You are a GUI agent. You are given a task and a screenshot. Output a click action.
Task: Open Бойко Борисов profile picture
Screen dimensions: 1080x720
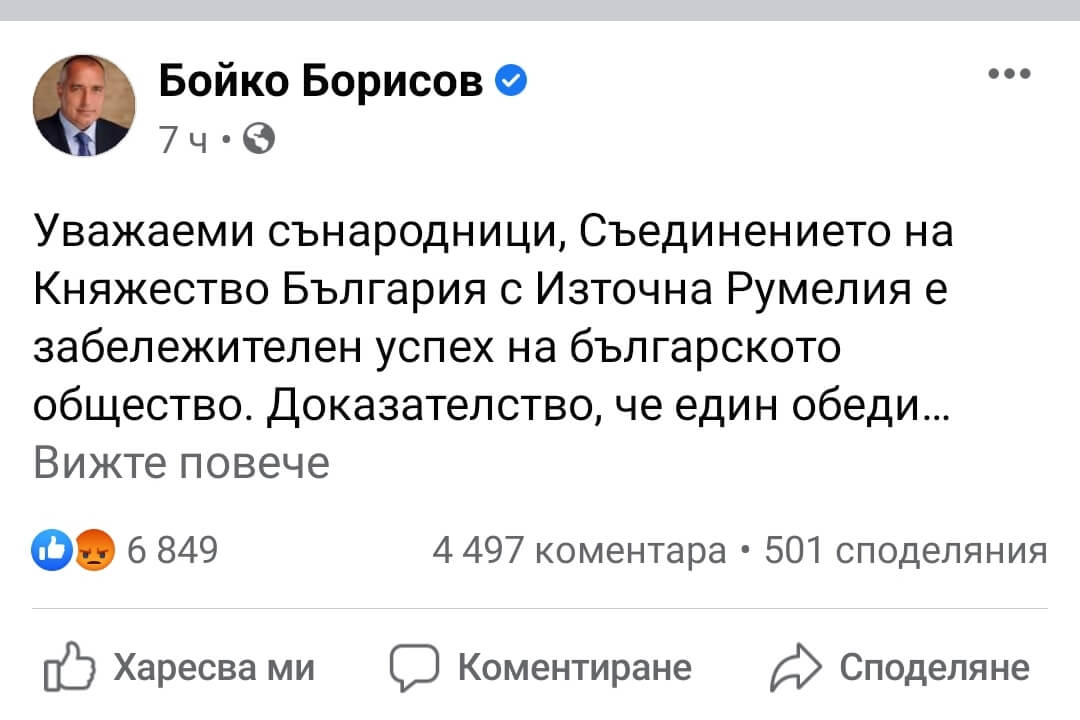(x=84, y=106)
